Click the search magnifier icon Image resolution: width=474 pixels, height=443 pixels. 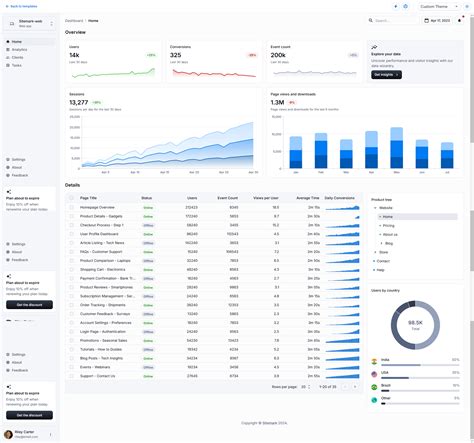point(371,20)
